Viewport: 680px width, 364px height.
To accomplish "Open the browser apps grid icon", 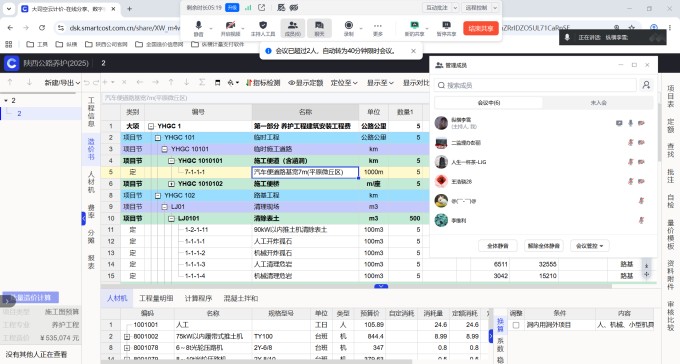I will pos(9,44).
